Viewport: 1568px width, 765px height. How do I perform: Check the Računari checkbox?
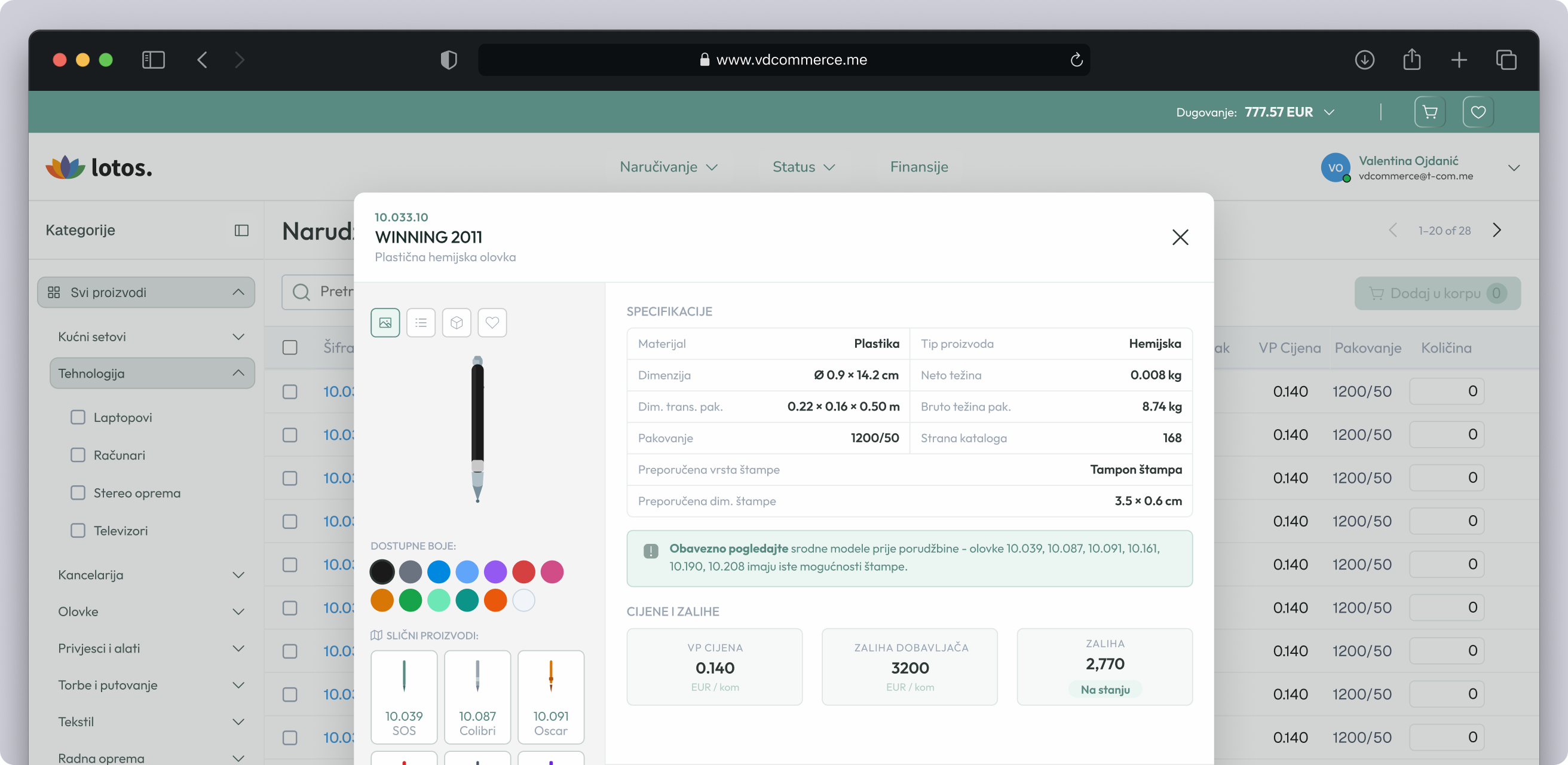(x=78, y=455)
